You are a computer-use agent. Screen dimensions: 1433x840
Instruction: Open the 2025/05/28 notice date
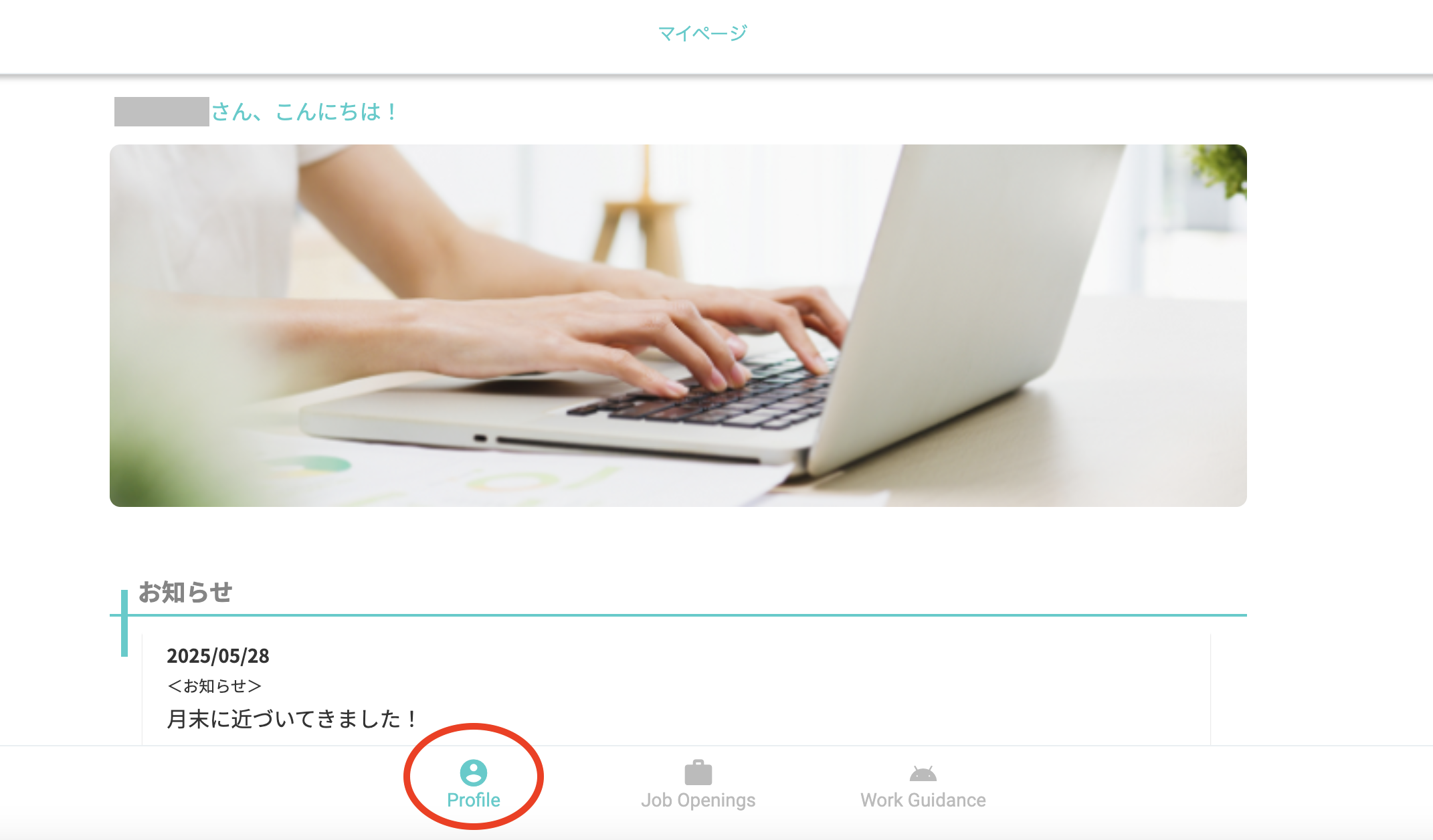(x=217, y=656)
